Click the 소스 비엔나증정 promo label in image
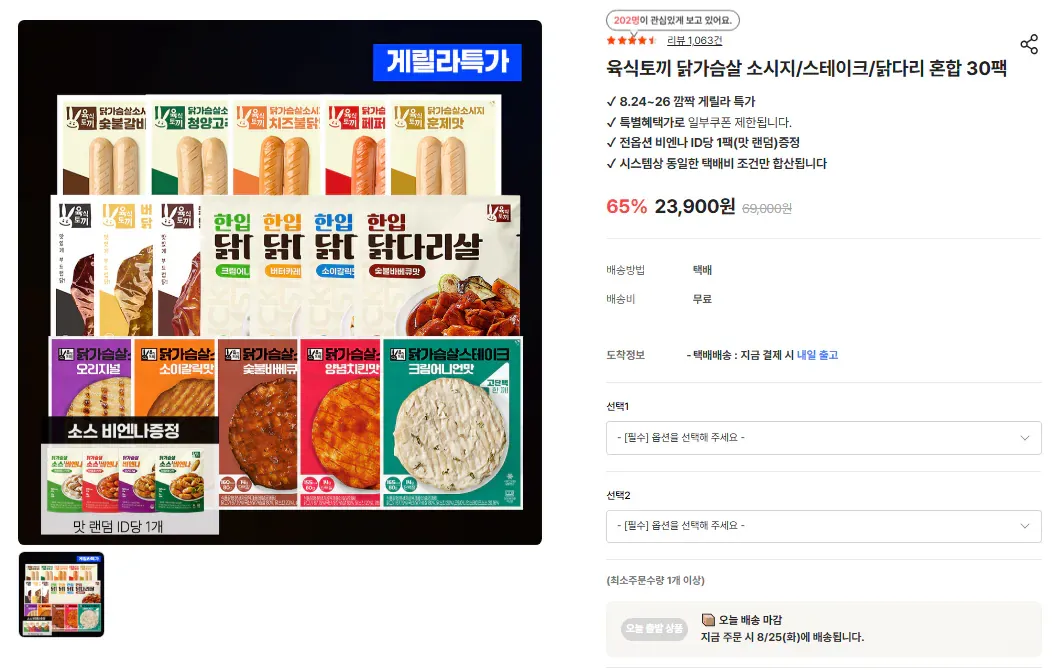The image size is (1057, 670). [x=123, y=431]
